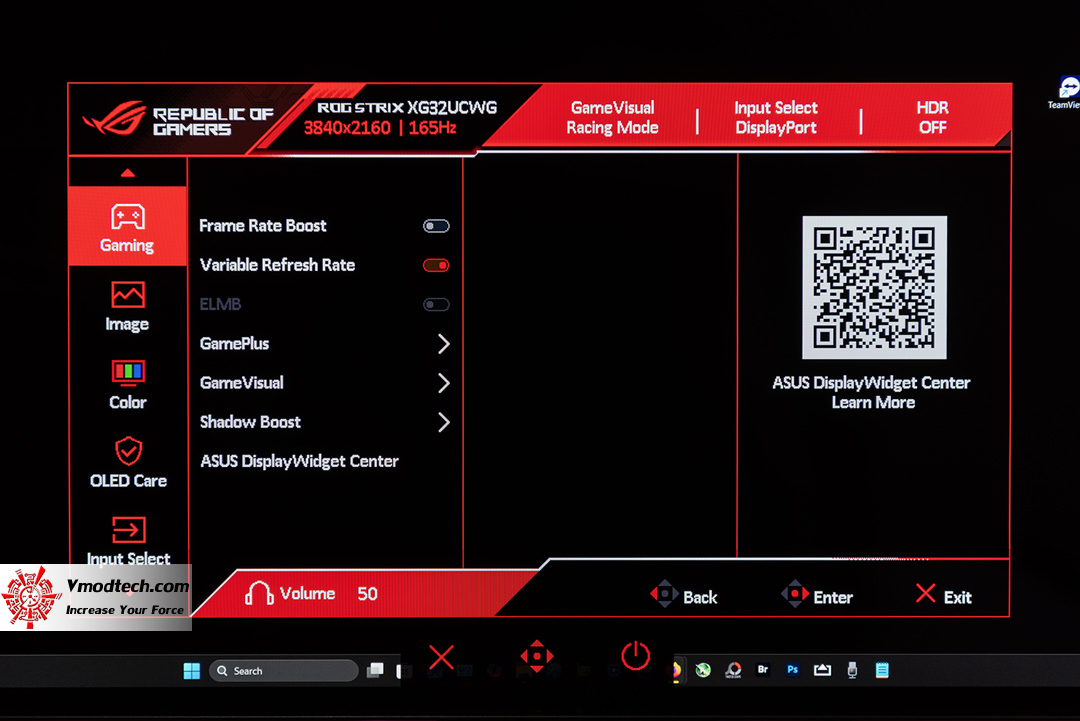Click the TeamViewer desktop icon
Image resolution: width=1080 pixels, height=721 pixels.
tap(1066, 92)
